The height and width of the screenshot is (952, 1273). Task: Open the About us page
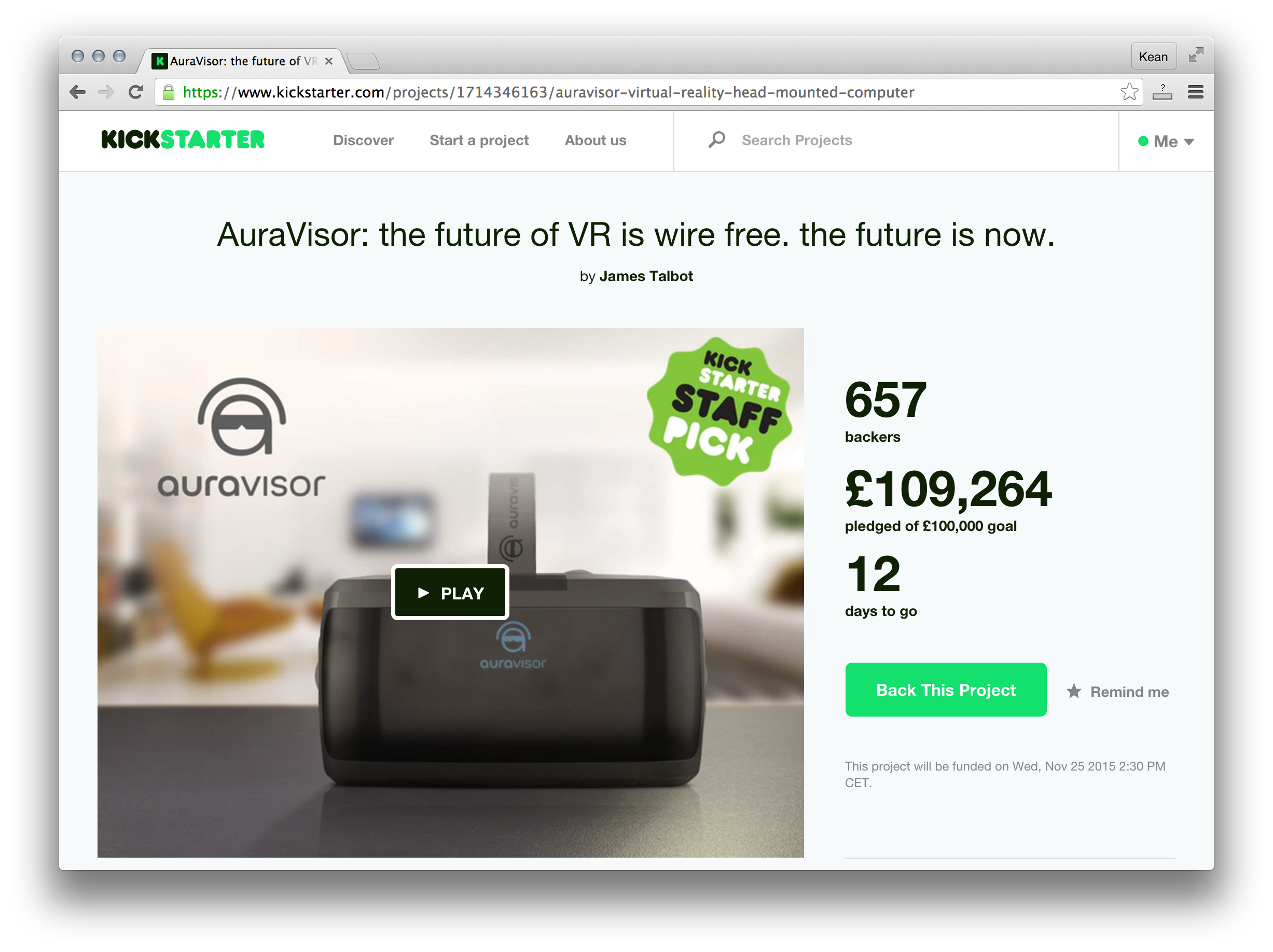[x=595, y=141]
